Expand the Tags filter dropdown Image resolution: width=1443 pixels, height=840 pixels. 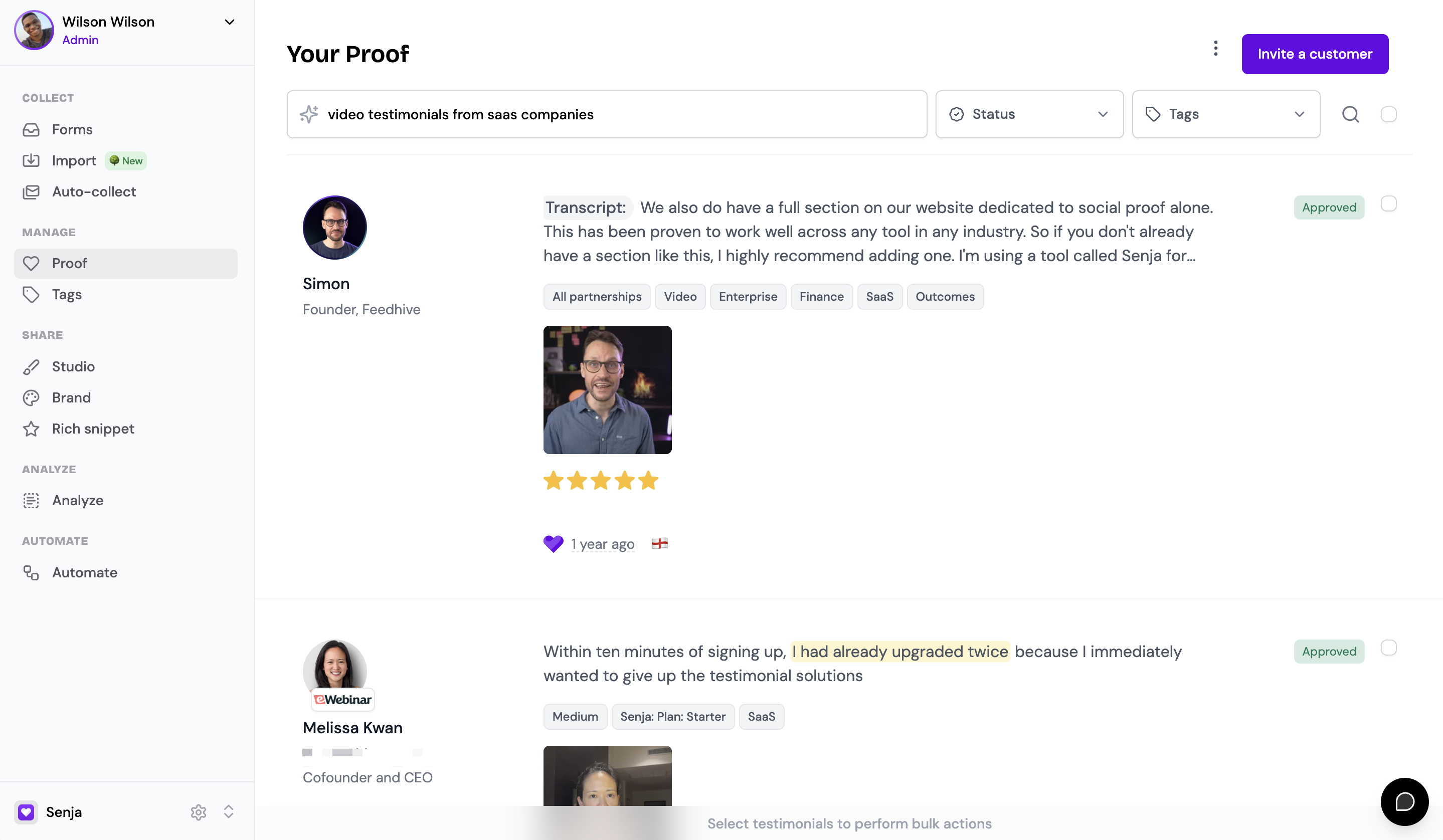[1226, 114]
